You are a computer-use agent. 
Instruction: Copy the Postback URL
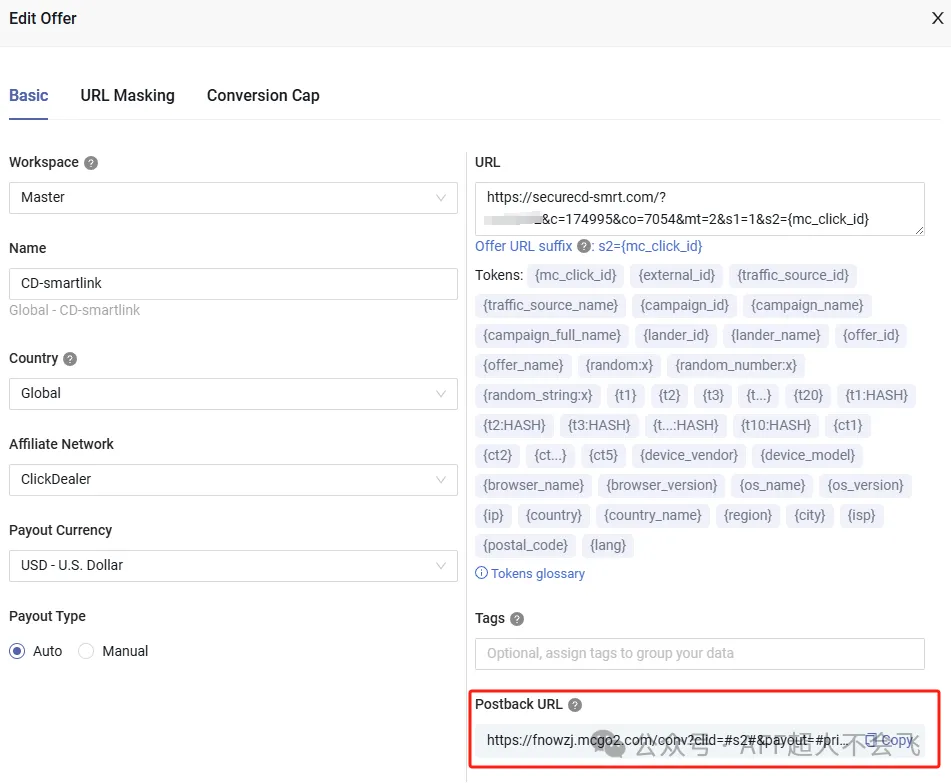pyautogui.click(x=890, y=740)
